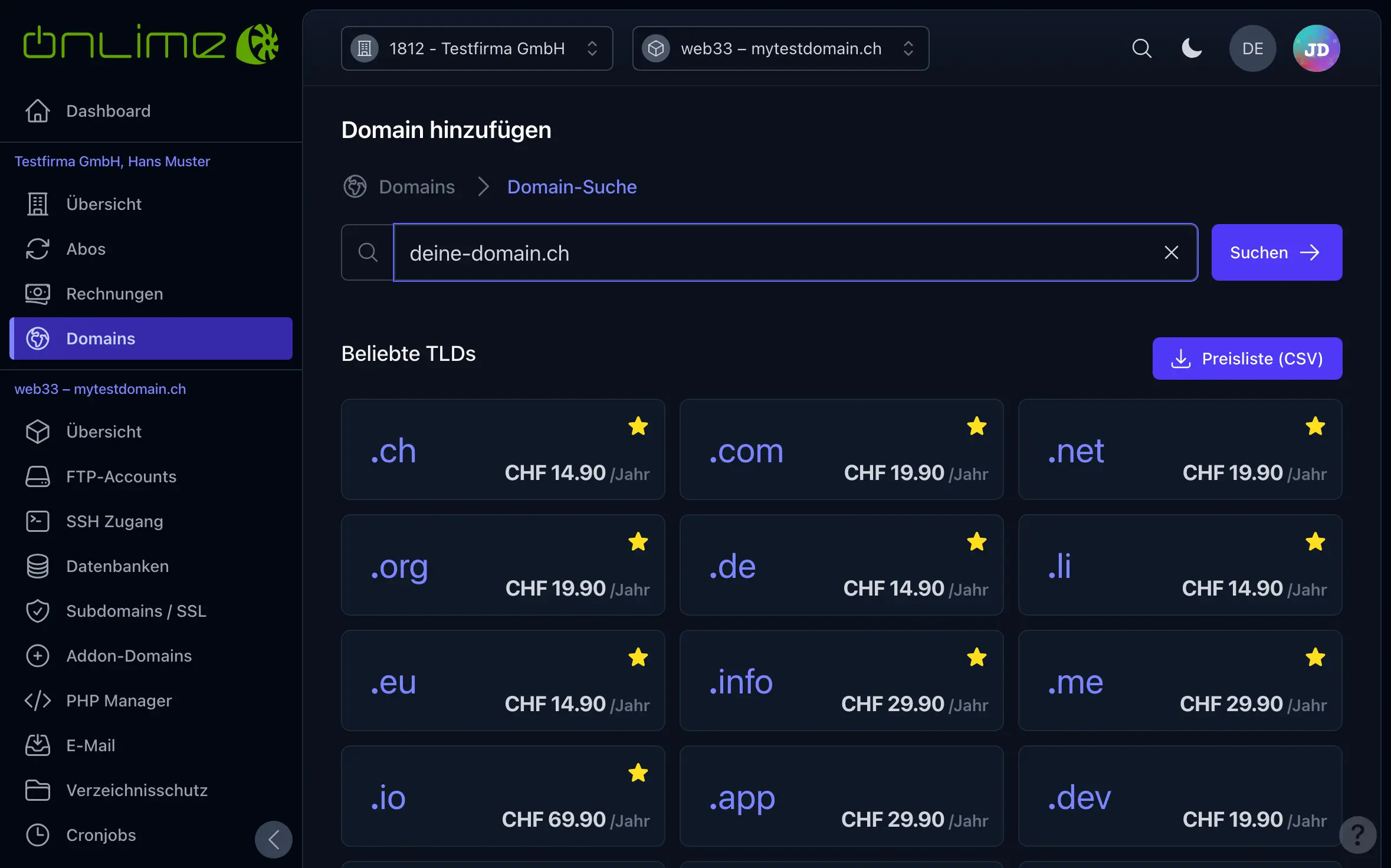Image resolution: width=1391 pixels, height=868 pixels.
Task: Open SSH Zugang terminal icon
Action: (x=38, y=521)
